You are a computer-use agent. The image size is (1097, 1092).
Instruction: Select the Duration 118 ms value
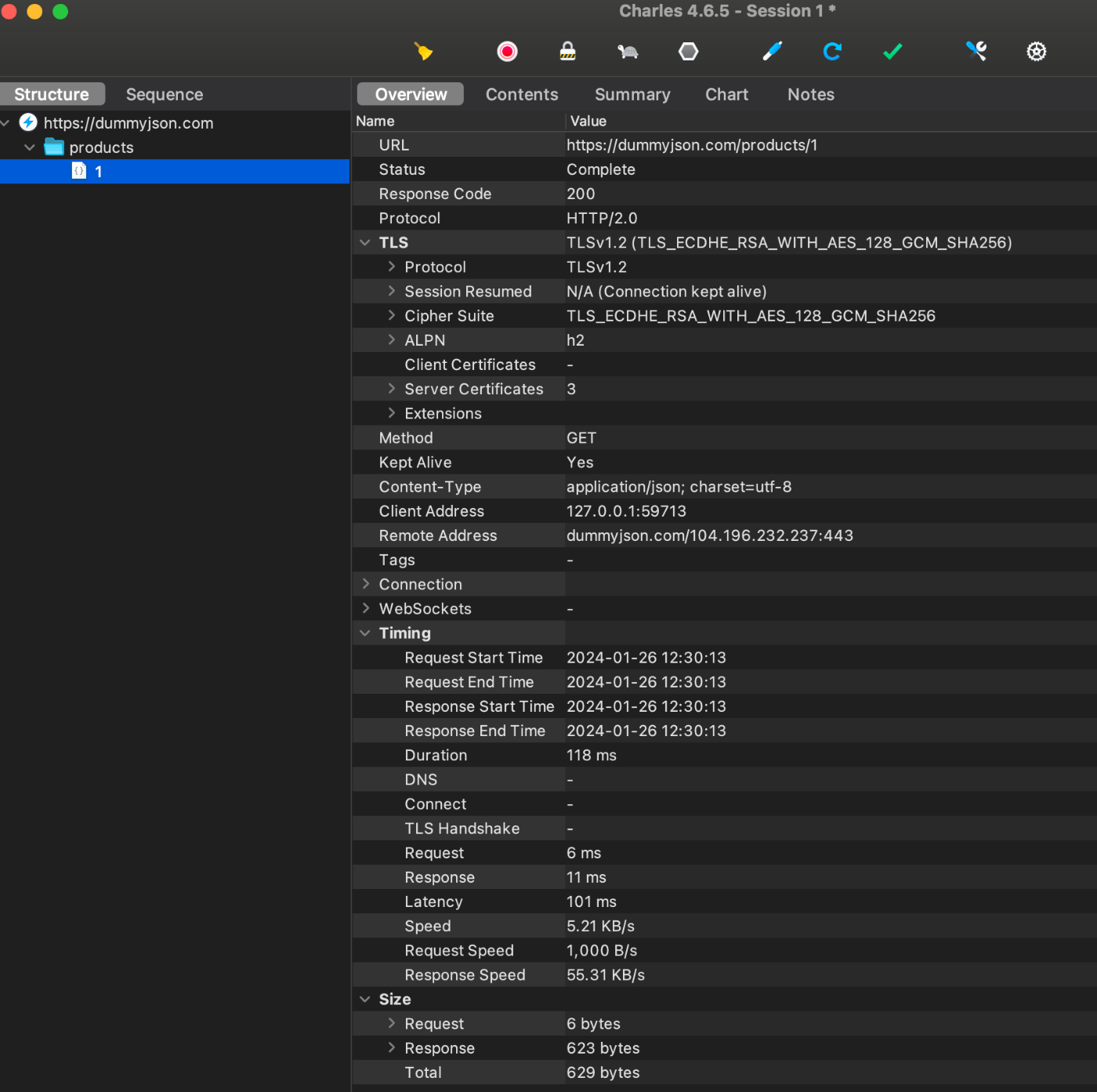click(x=592, y=755)
